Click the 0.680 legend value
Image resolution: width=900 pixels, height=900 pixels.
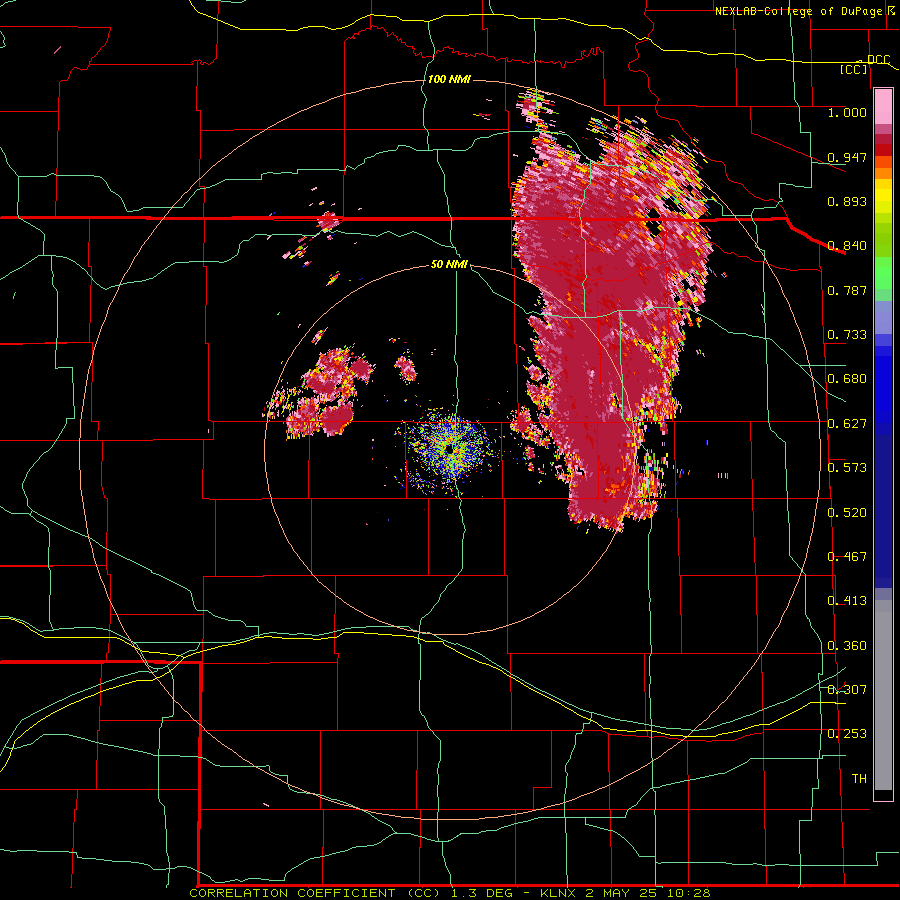[847, 379]
